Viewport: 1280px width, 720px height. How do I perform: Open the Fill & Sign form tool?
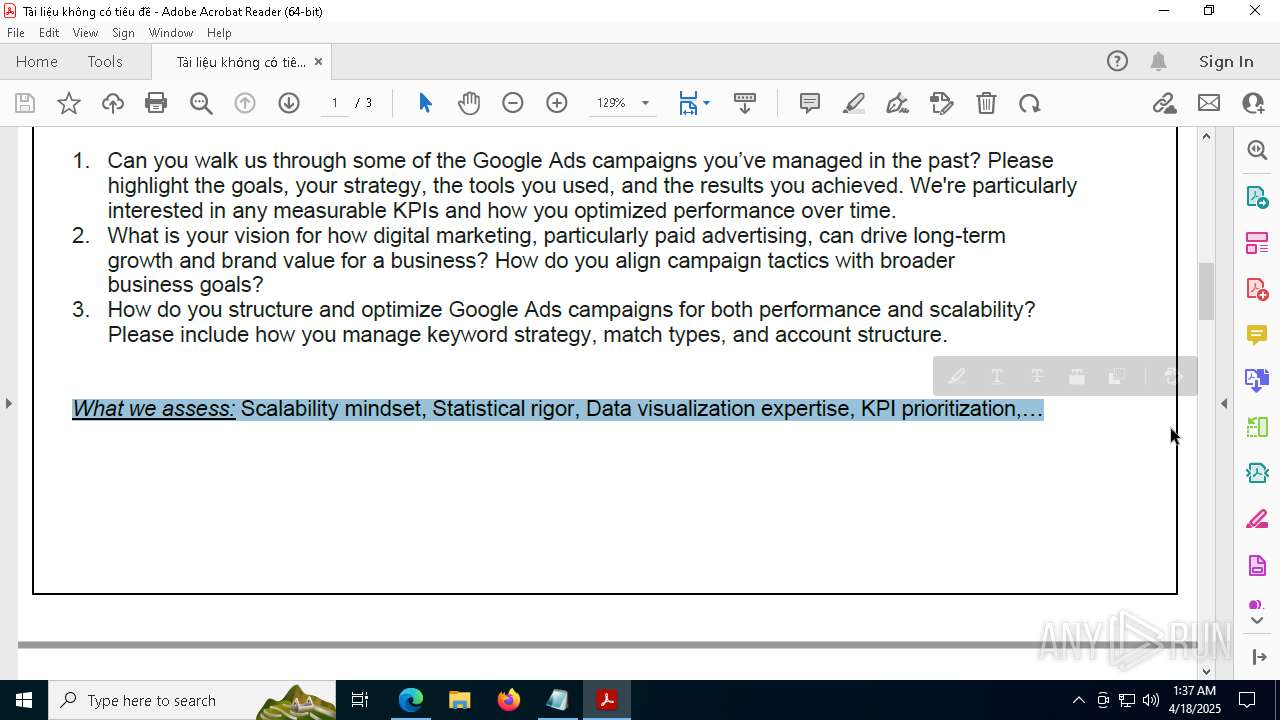click(942, 103)
